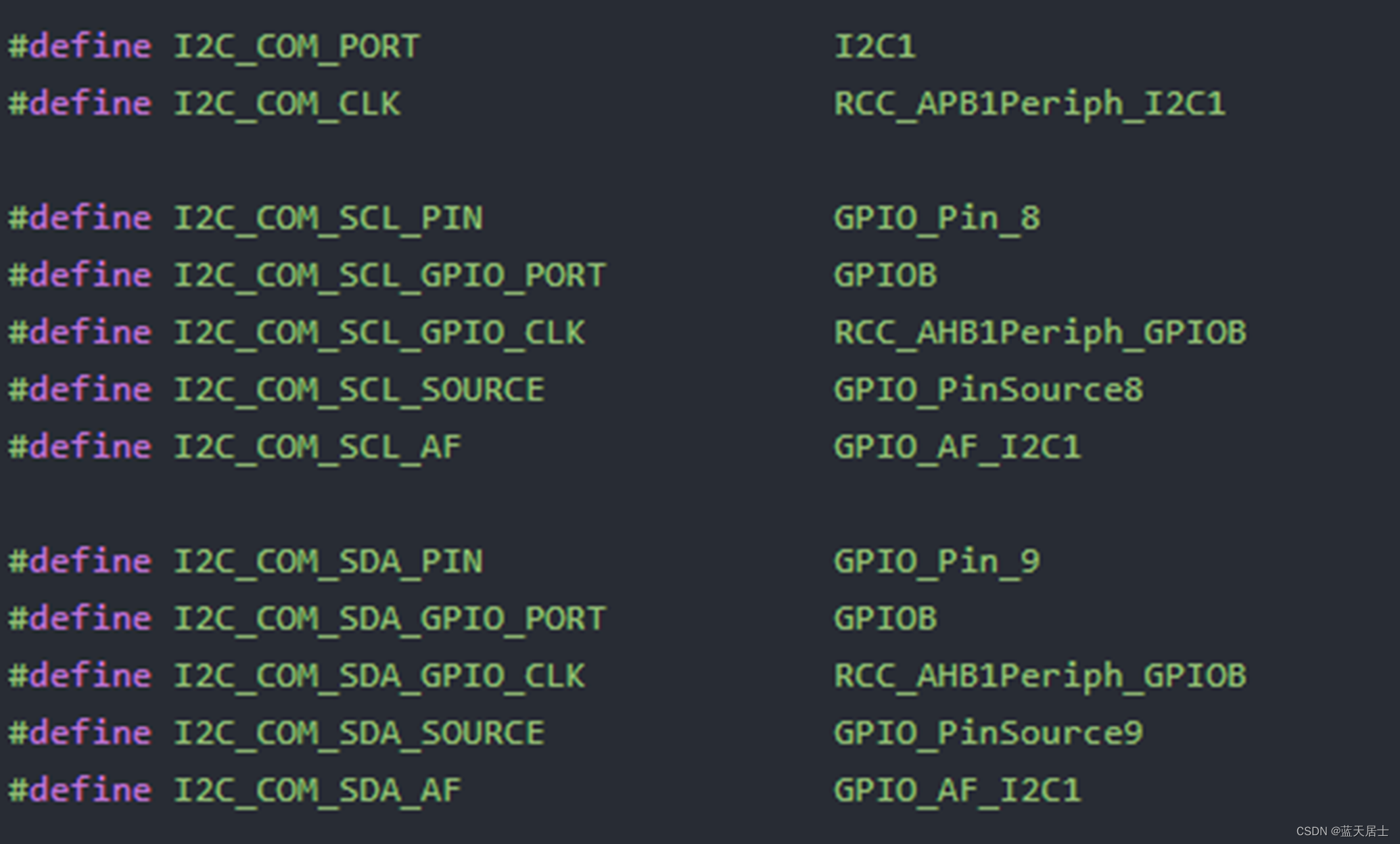Screen dimensions: 1400x844
Task: Select the I2C1 value of I2C_COM_PORT
Action: point(875,47)
